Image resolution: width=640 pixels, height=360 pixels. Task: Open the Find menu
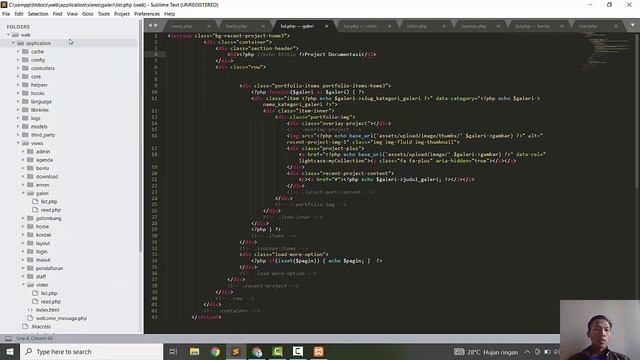pos(57,13)
